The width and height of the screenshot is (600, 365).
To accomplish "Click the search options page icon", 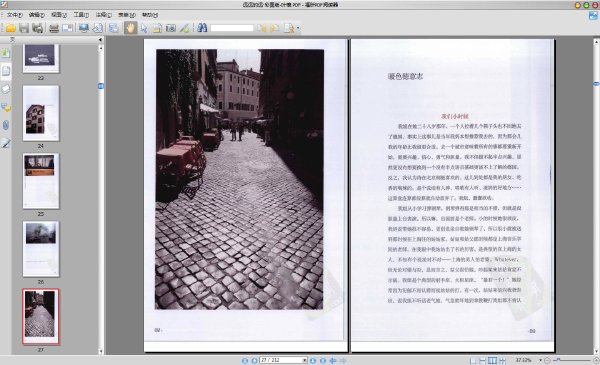I will coord(289,28).
